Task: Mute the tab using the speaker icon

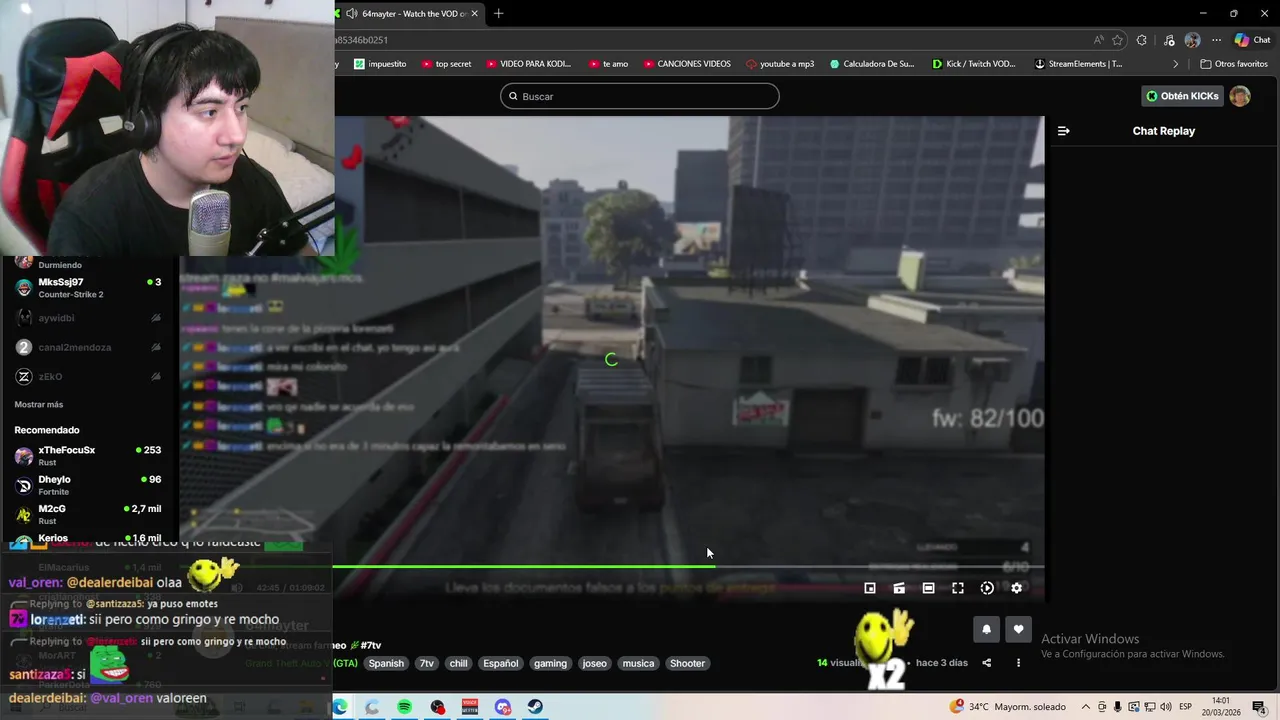Action: point(351,13)
